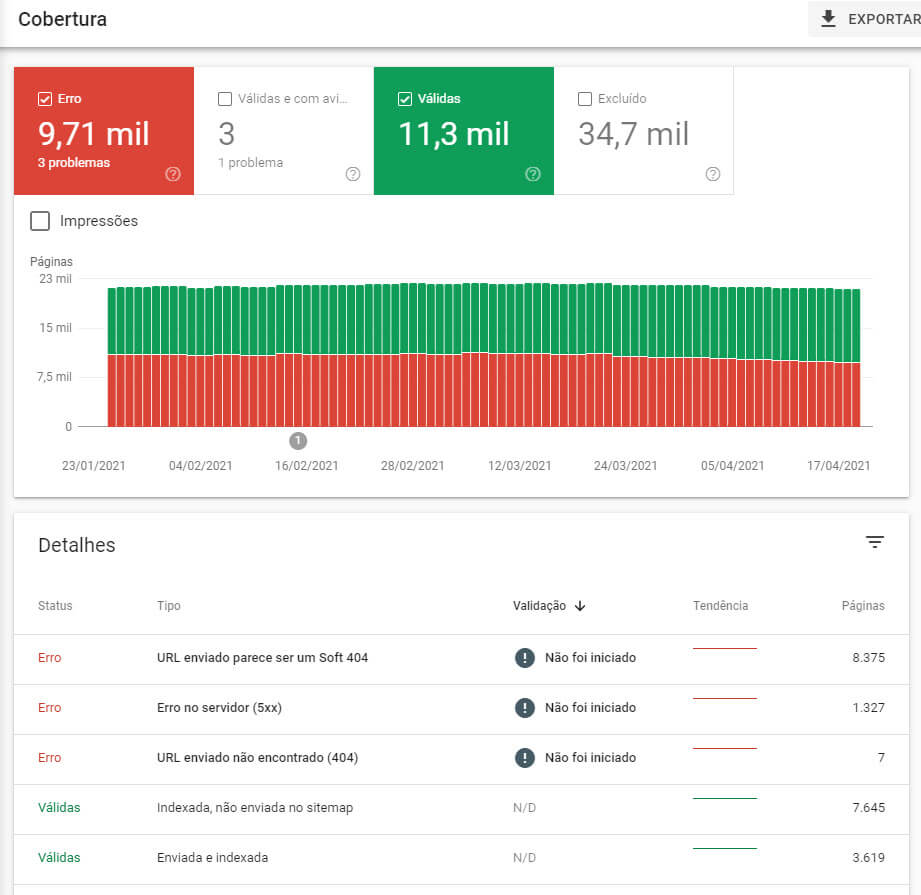Click the help icon on the green Válidas card
The image size is (921, 895).
click(x=532, y=173)
